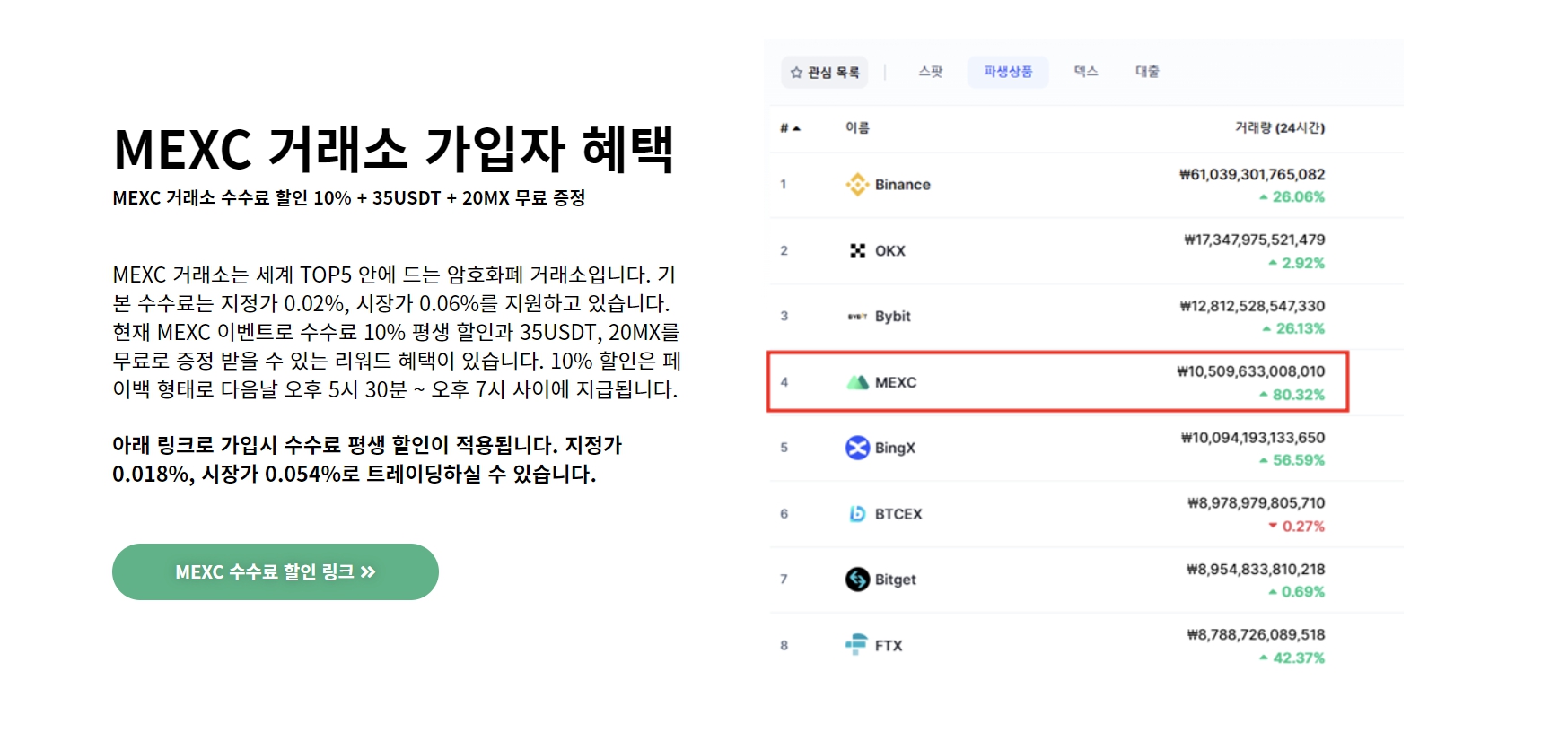1568x741 pixels.
Task: Click the FTX logo icon
Action: click(857, 644)
